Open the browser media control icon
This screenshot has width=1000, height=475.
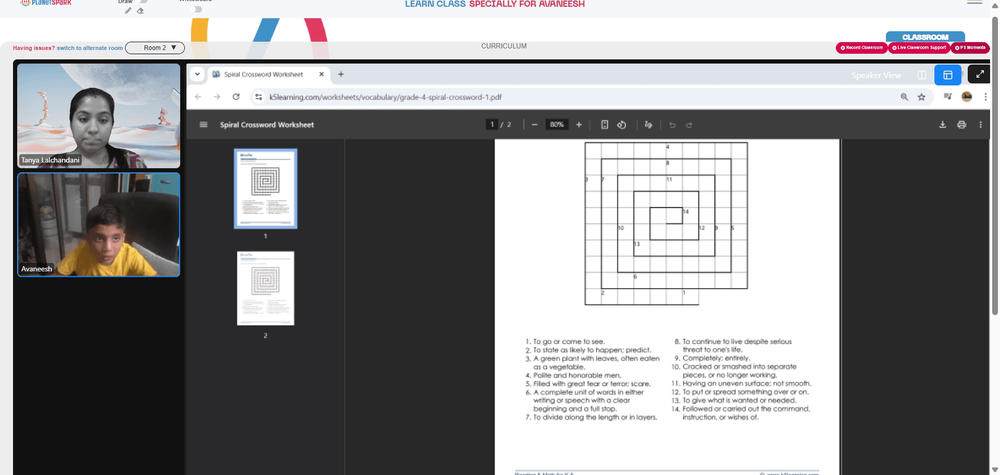tap(948, 97)
